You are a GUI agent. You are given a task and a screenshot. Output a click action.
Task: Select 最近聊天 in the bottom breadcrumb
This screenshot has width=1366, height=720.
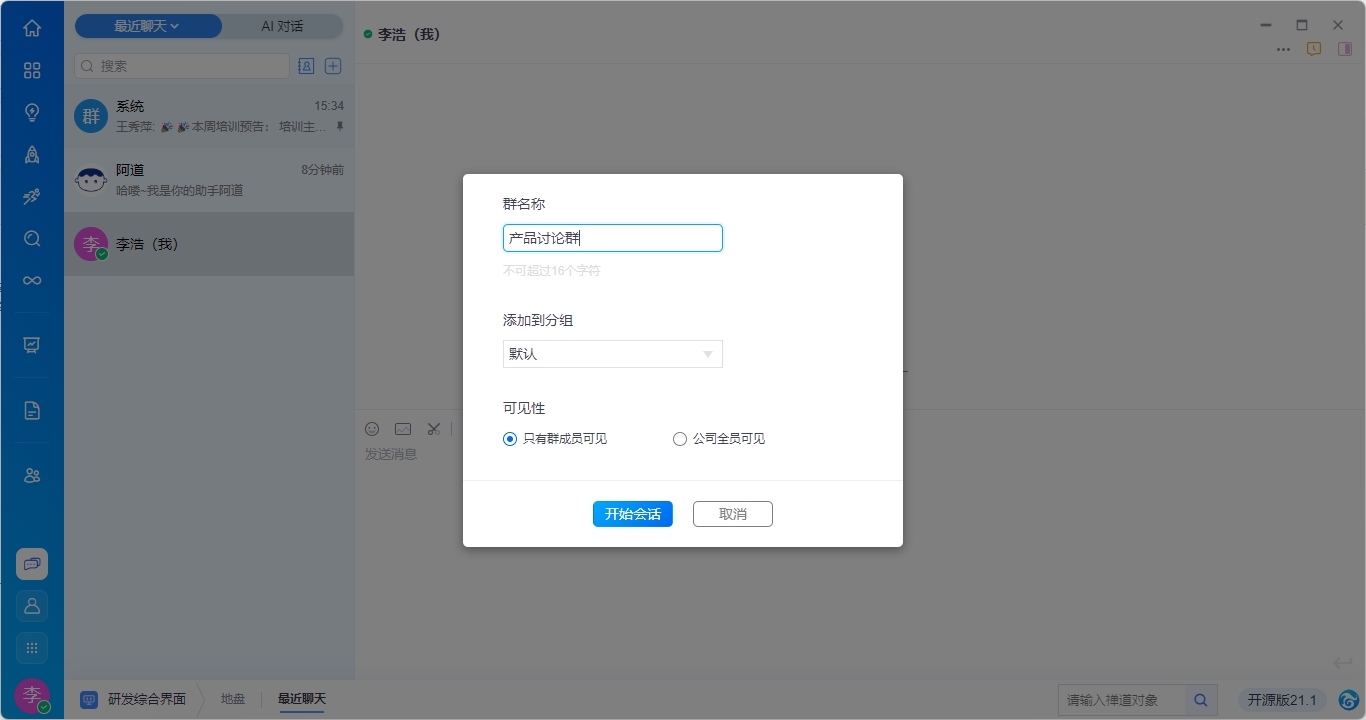(302, 699)
